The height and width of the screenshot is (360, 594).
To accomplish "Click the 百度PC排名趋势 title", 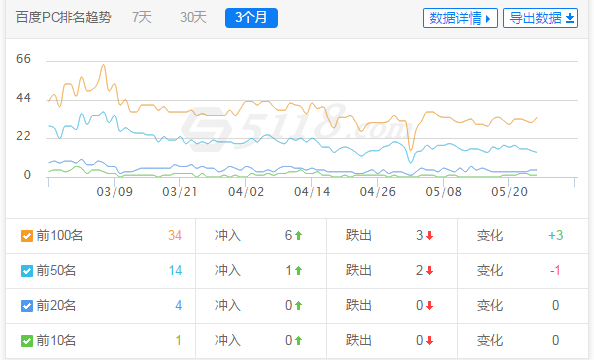I will point(63,17).
